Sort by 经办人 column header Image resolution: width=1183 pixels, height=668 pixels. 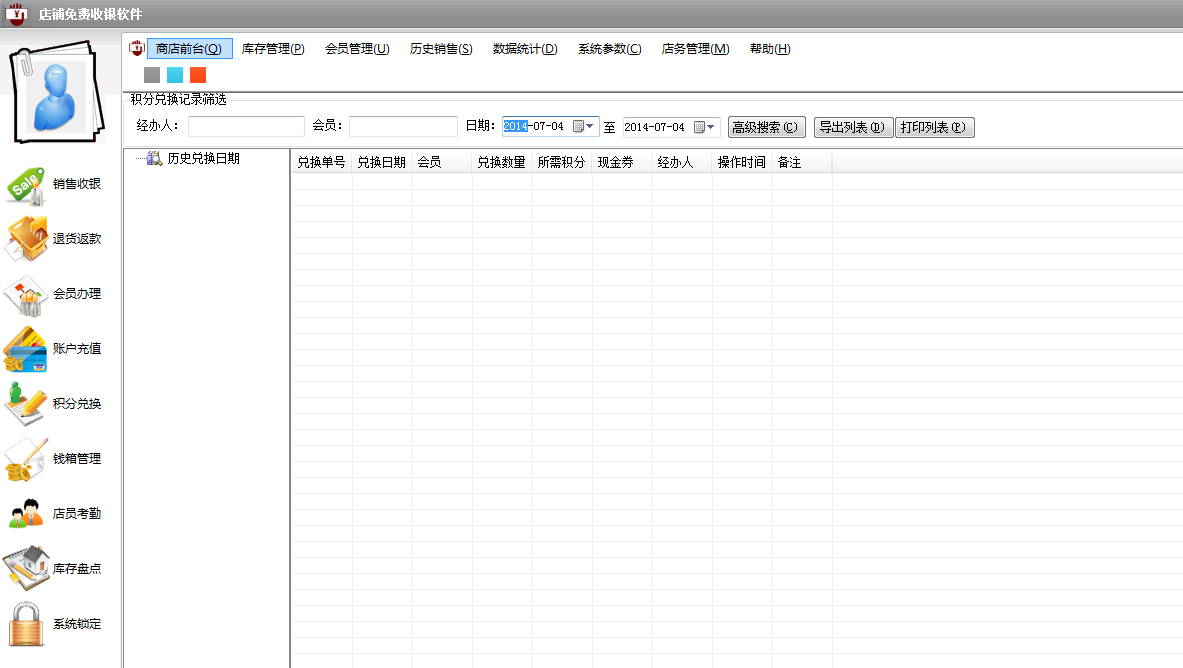[x=682, y=162]
